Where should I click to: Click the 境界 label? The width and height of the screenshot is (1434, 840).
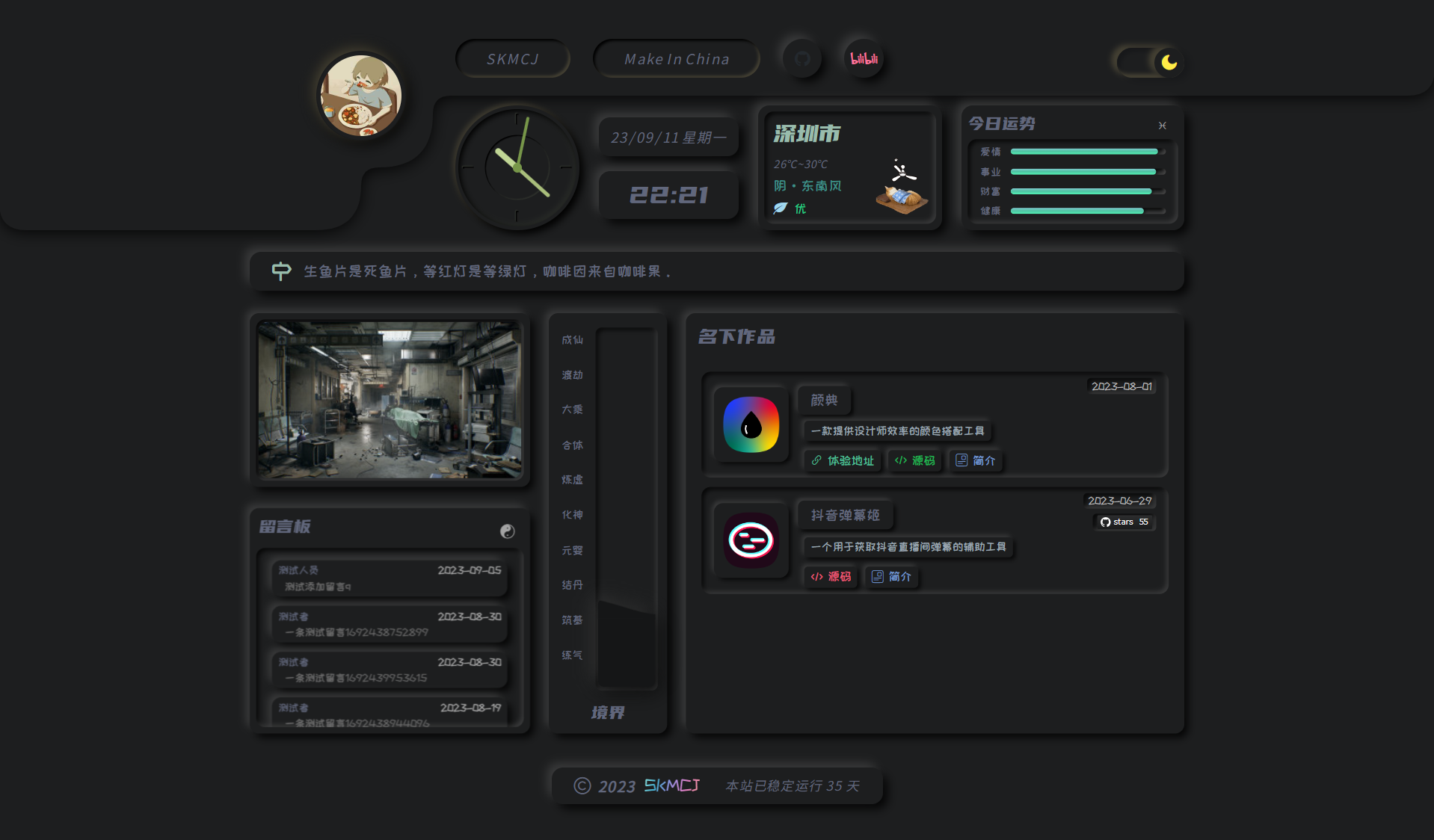[x=607, y=712]
